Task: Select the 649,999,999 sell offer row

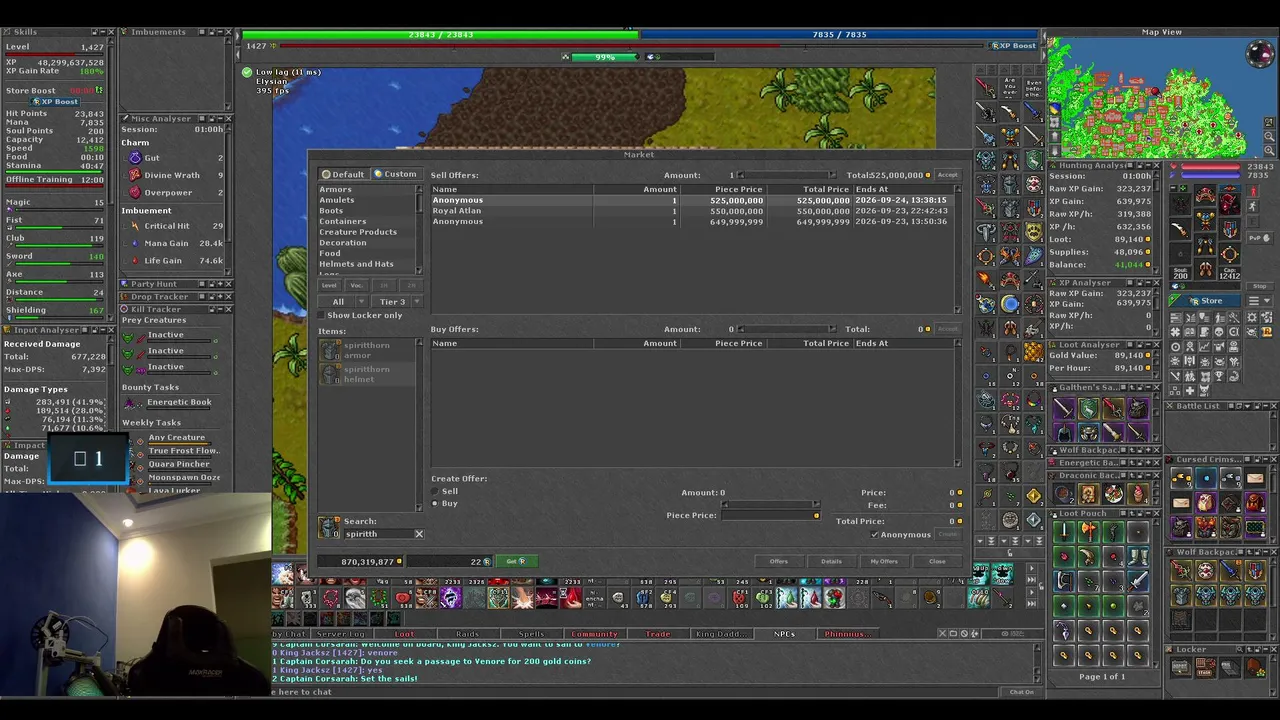Action: (691, 222)
